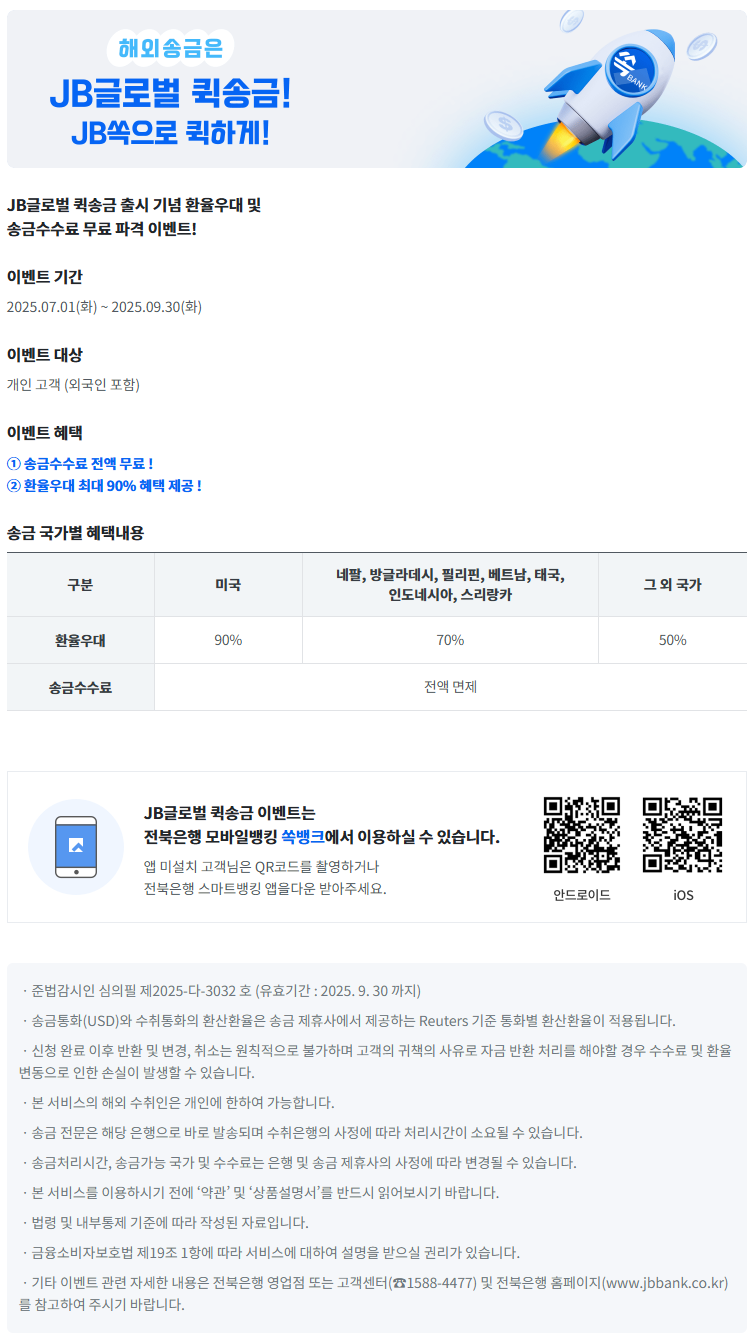Viewport: 756px width, 1339px height.
Task: Click the '약관' 및 '상품설명서' notice line
Action: click(x=259, y=1193)
